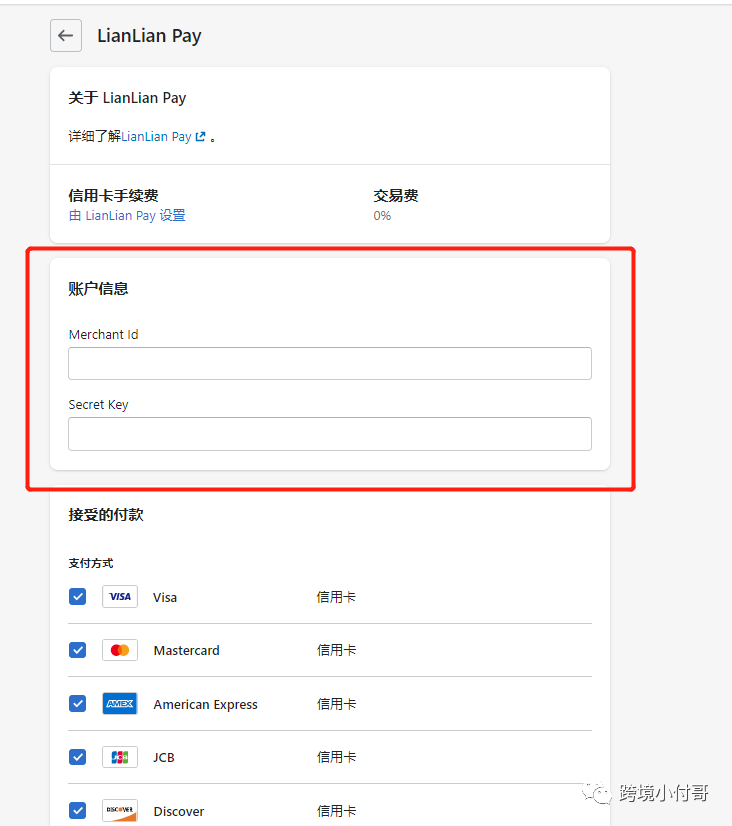Focus the Merchant Id input field
732x826 pixels.
330,363
